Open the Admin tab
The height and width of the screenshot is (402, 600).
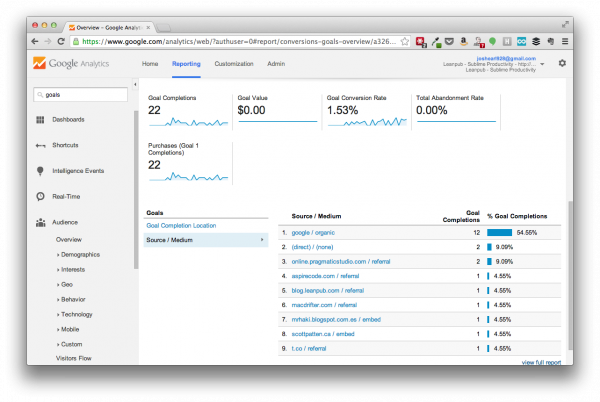click(x=276, y=64)
